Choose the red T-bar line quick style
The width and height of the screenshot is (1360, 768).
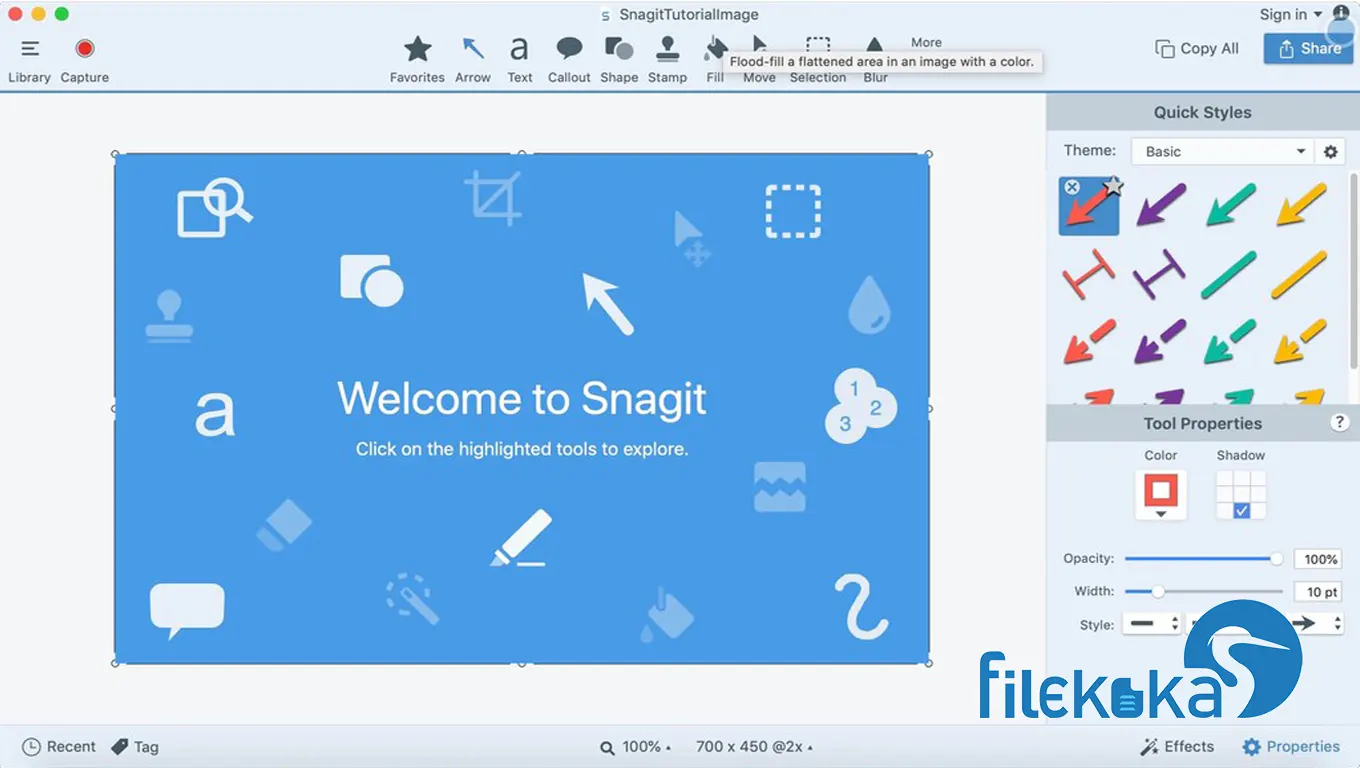tap(1089, 275)
